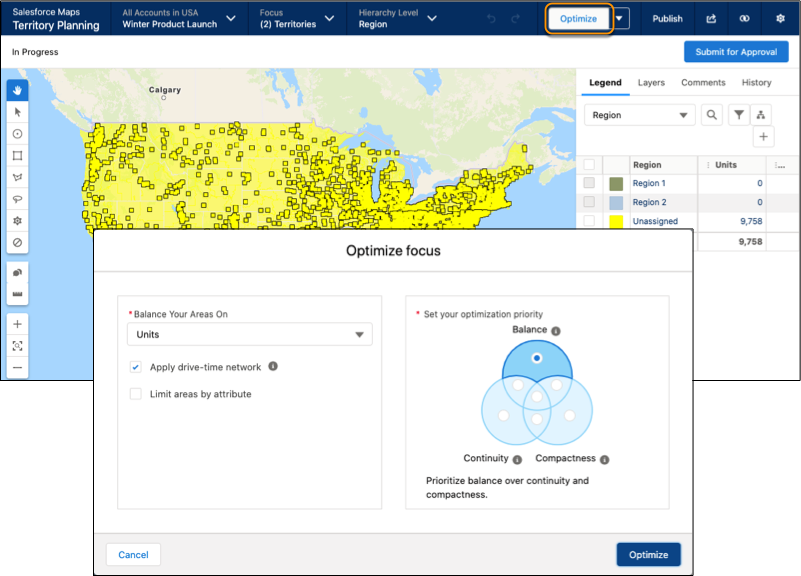Check Limit areas by attribute
Viewport: 801px width, 576px height.
(x=135, y=394)
